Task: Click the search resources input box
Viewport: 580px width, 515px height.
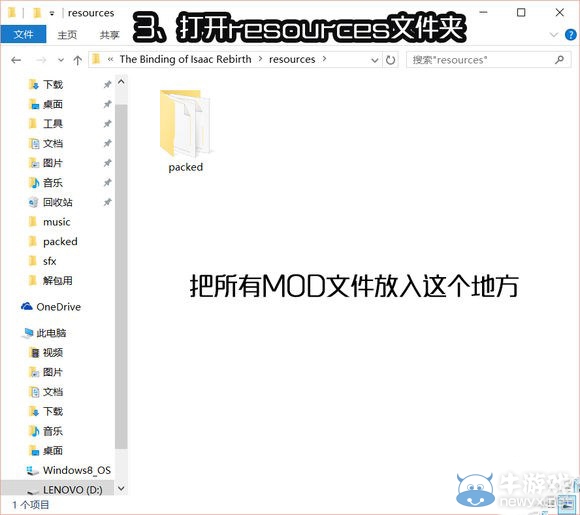Action: click(x=488, y=60)
